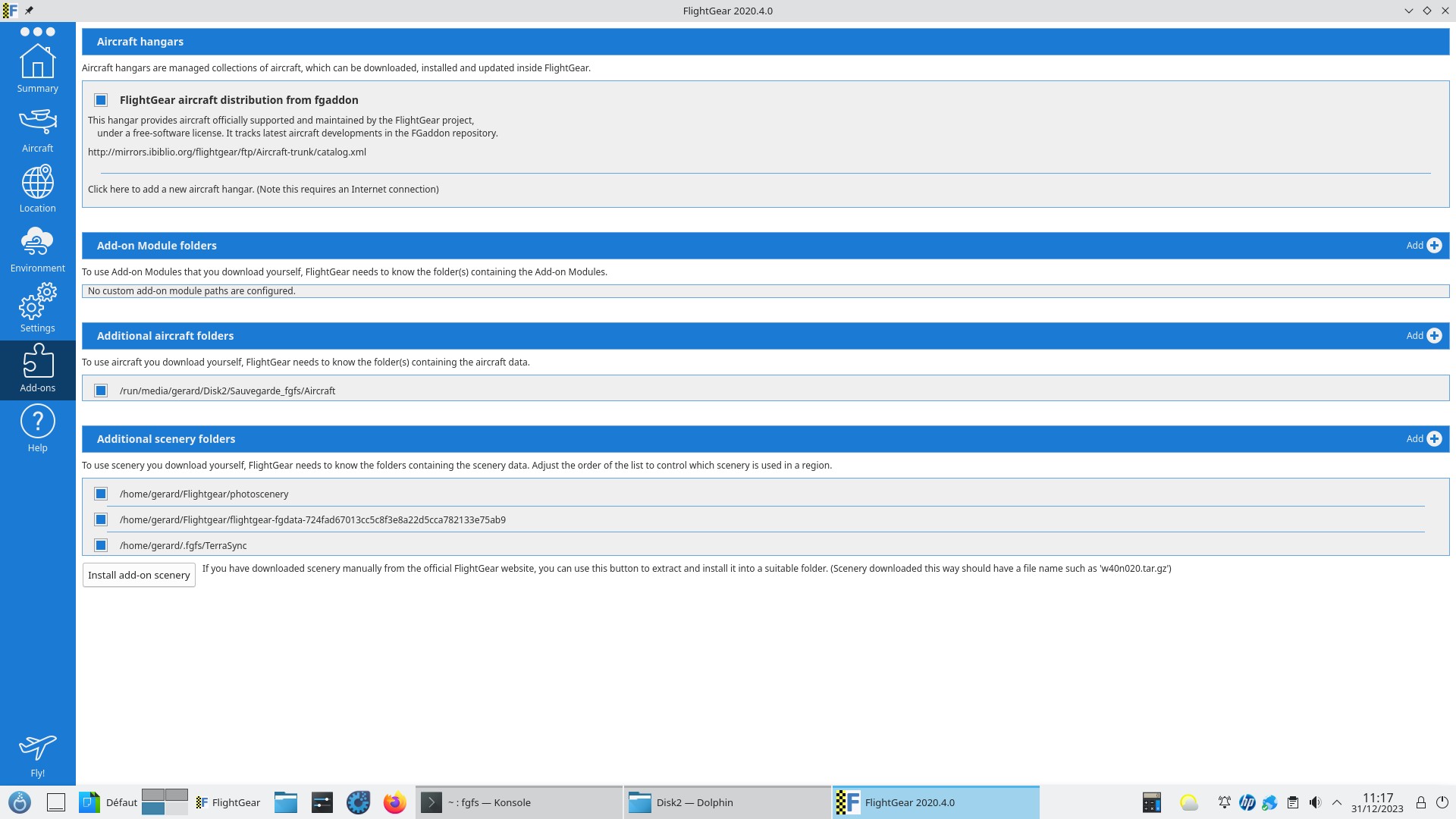
Task: Select the catalog.xml hangar URL text
Action: click(227, 152)
